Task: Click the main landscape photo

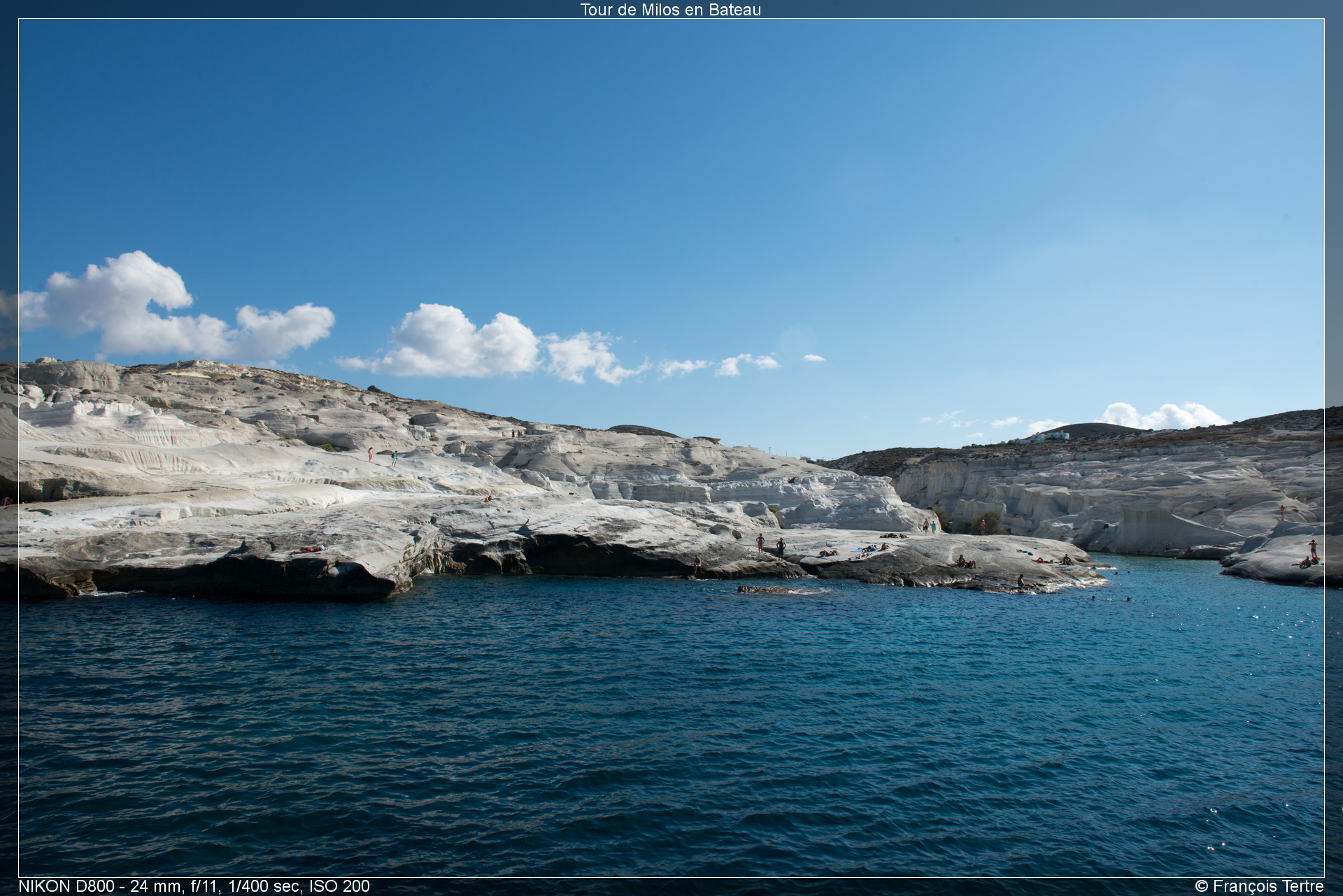Action: (671, 448)
